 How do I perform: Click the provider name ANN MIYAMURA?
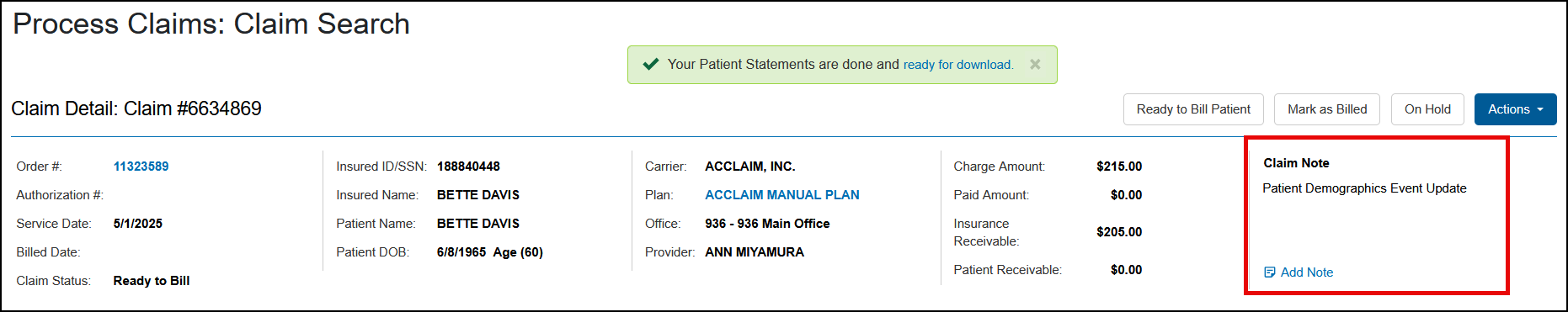(755, 252)
